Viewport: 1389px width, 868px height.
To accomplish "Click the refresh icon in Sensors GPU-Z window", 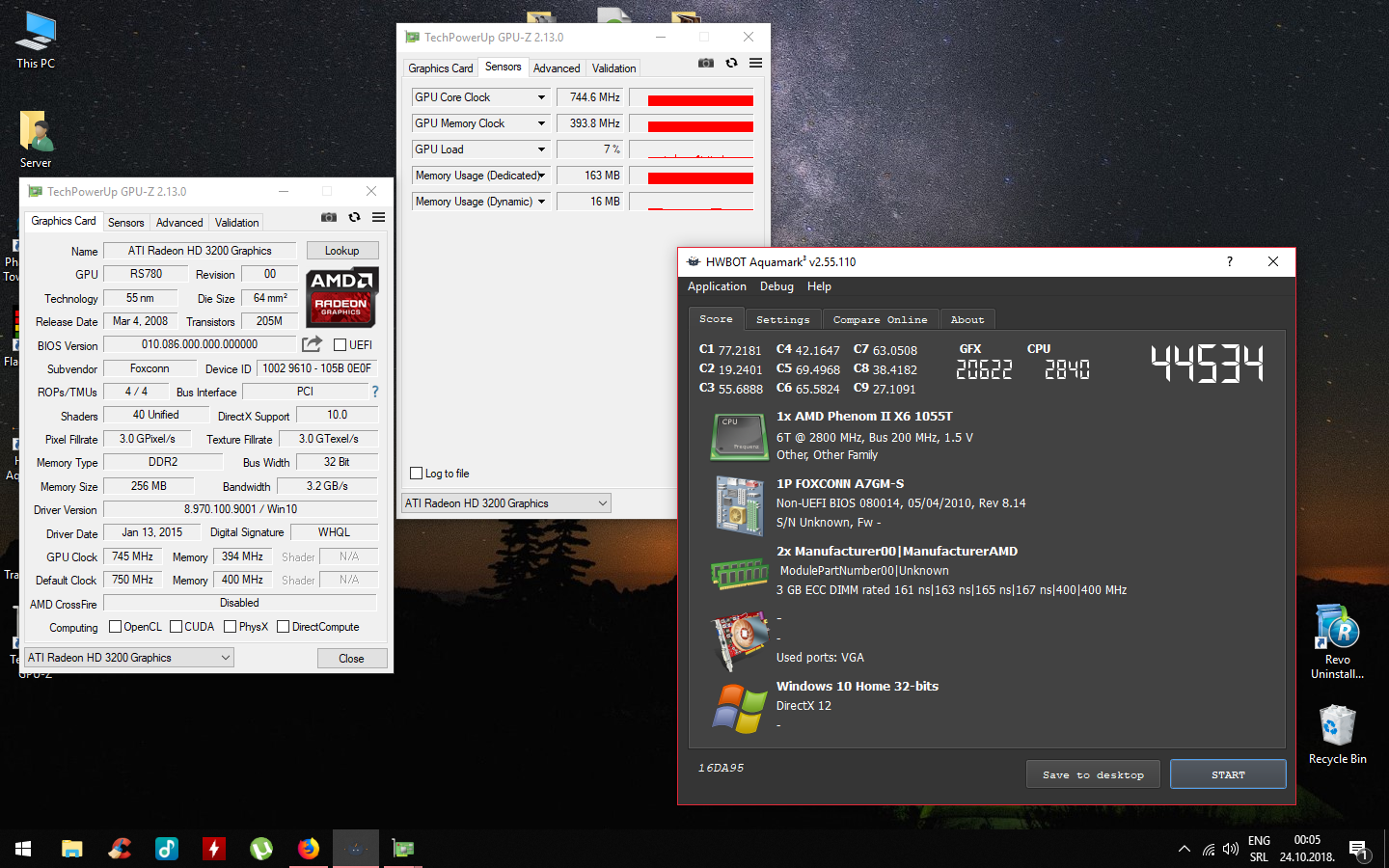I will 732,63.
